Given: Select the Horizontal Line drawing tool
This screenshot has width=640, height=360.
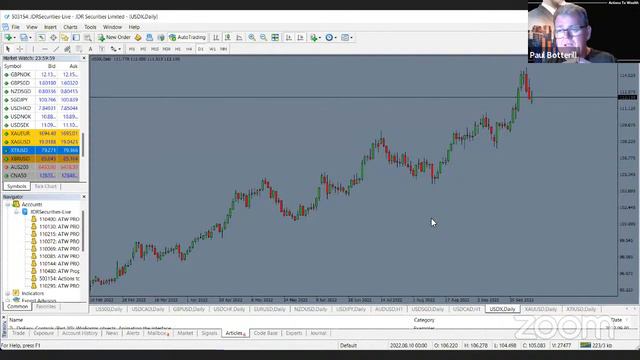Looking at the screenshot, I should pos(45,49).
